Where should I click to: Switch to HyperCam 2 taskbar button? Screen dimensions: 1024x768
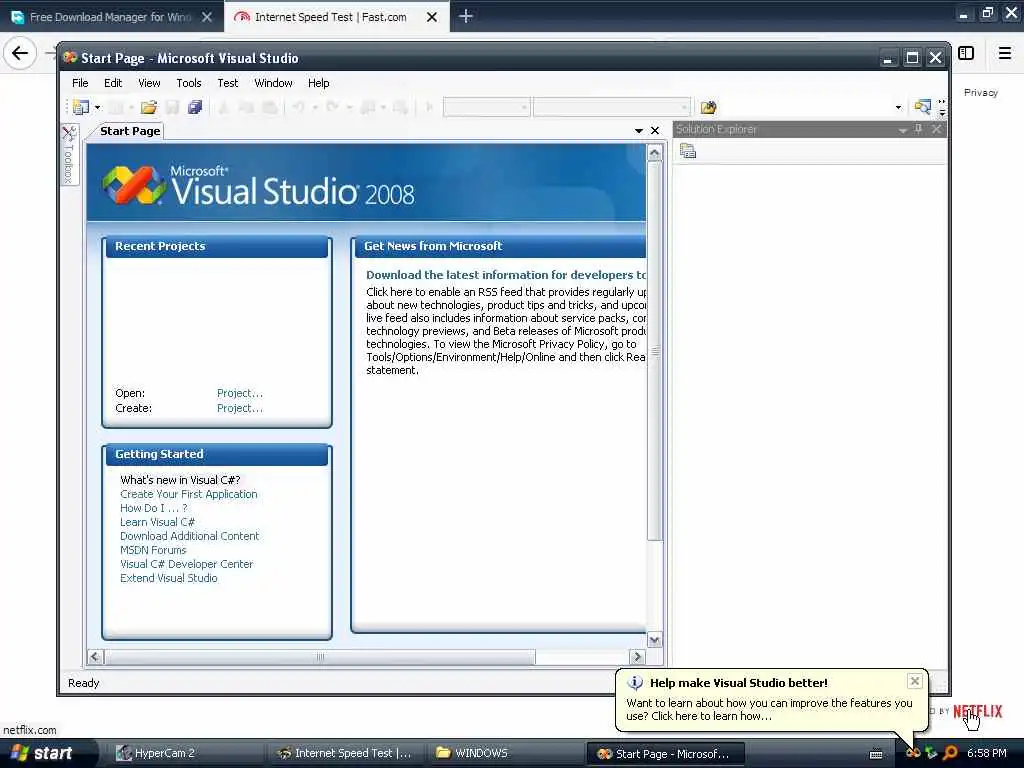click(x=184, y=753)
